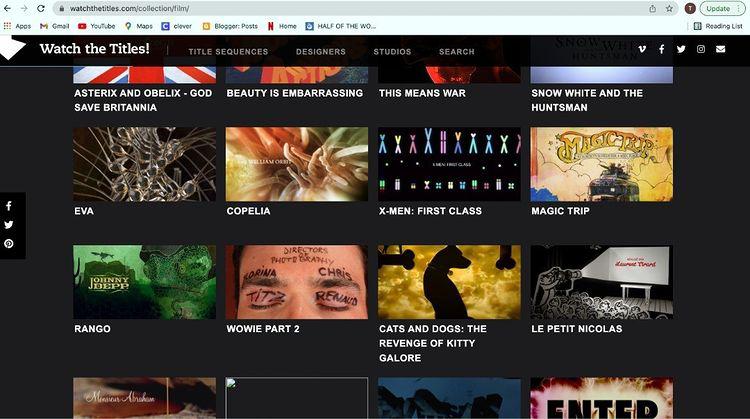The width and height of the screenshot is (750, 419).
Task: Open the Magic Trip thumbnail
Action: (602, 164)
